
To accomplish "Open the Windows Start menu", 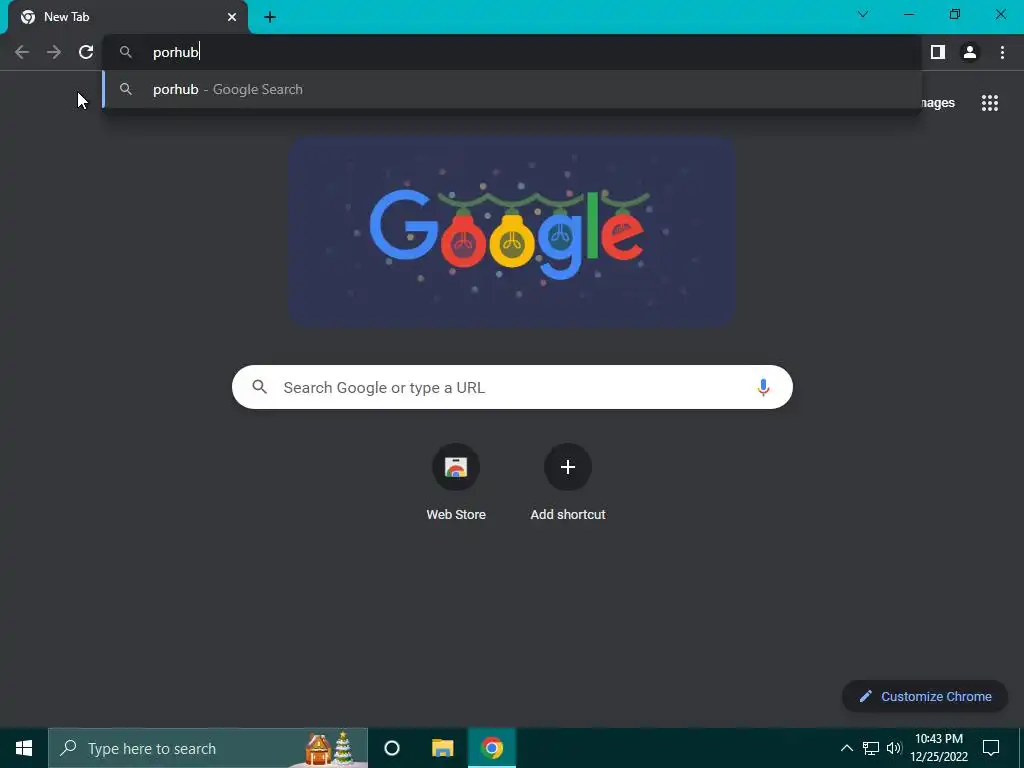I will [24, 748].
